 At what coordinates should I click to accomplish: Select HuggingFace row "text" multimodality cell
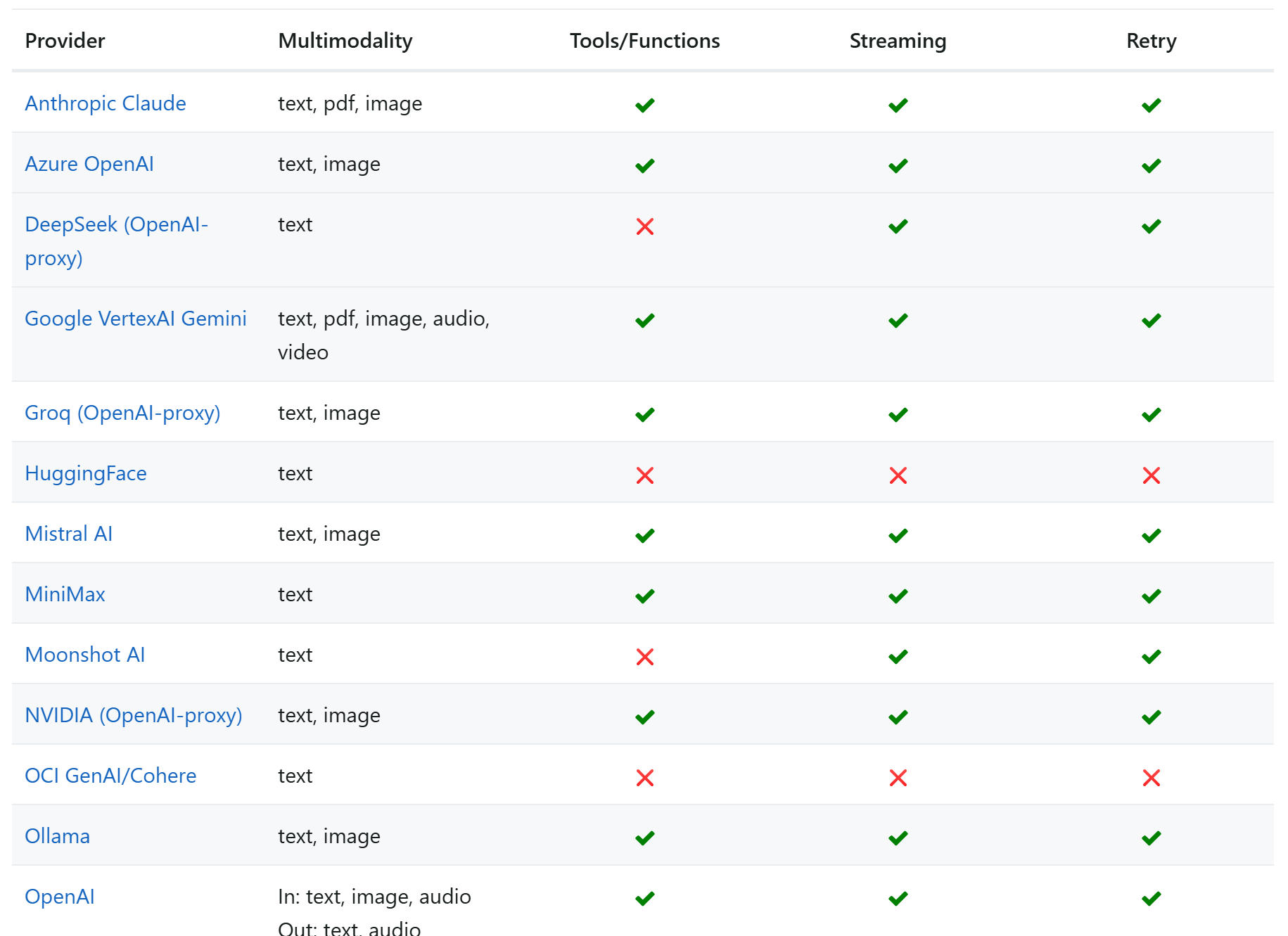coord(295,473)
